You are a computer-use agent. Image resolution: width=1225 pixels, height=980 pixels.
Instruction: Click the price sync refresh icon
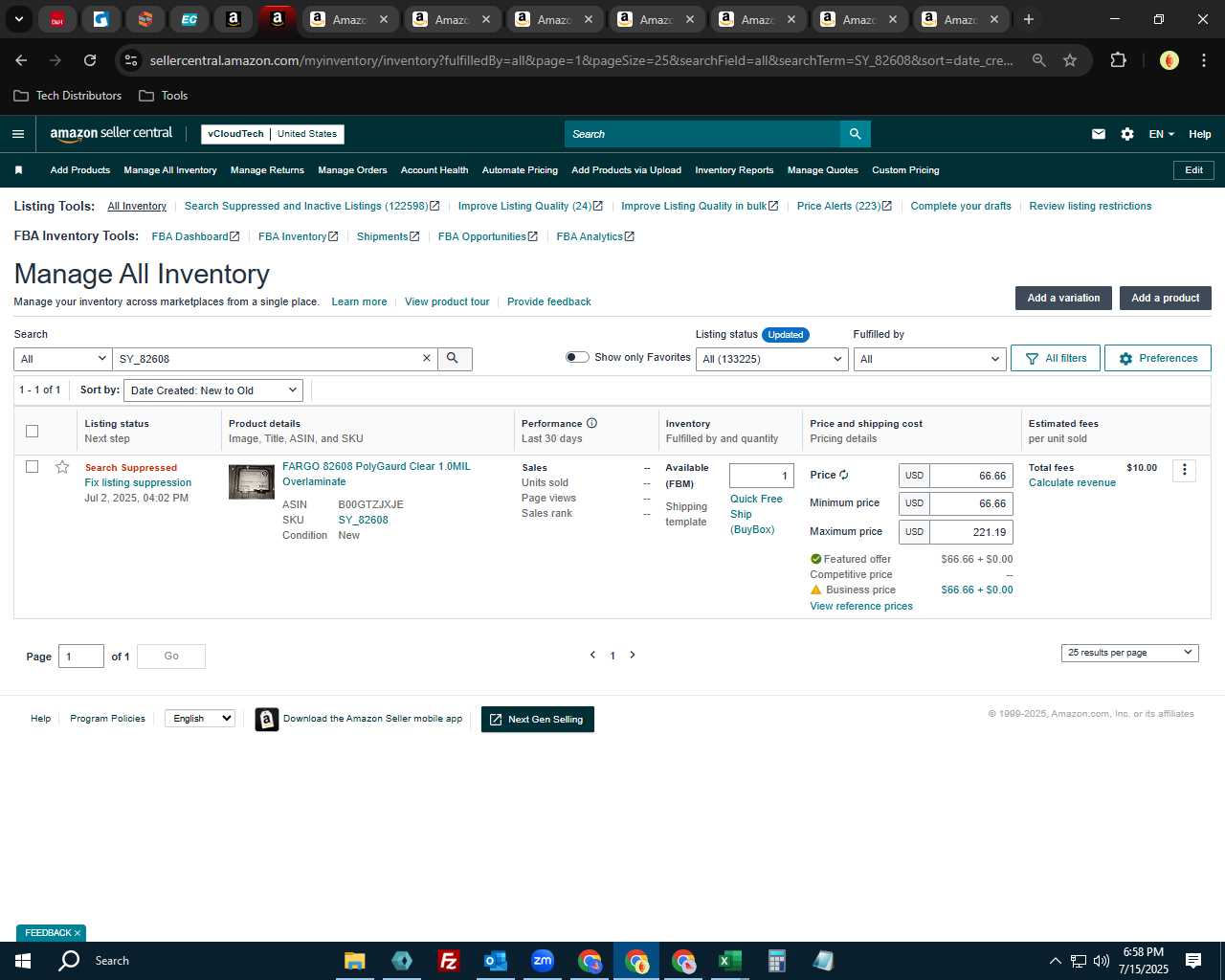tap(843, 475)
